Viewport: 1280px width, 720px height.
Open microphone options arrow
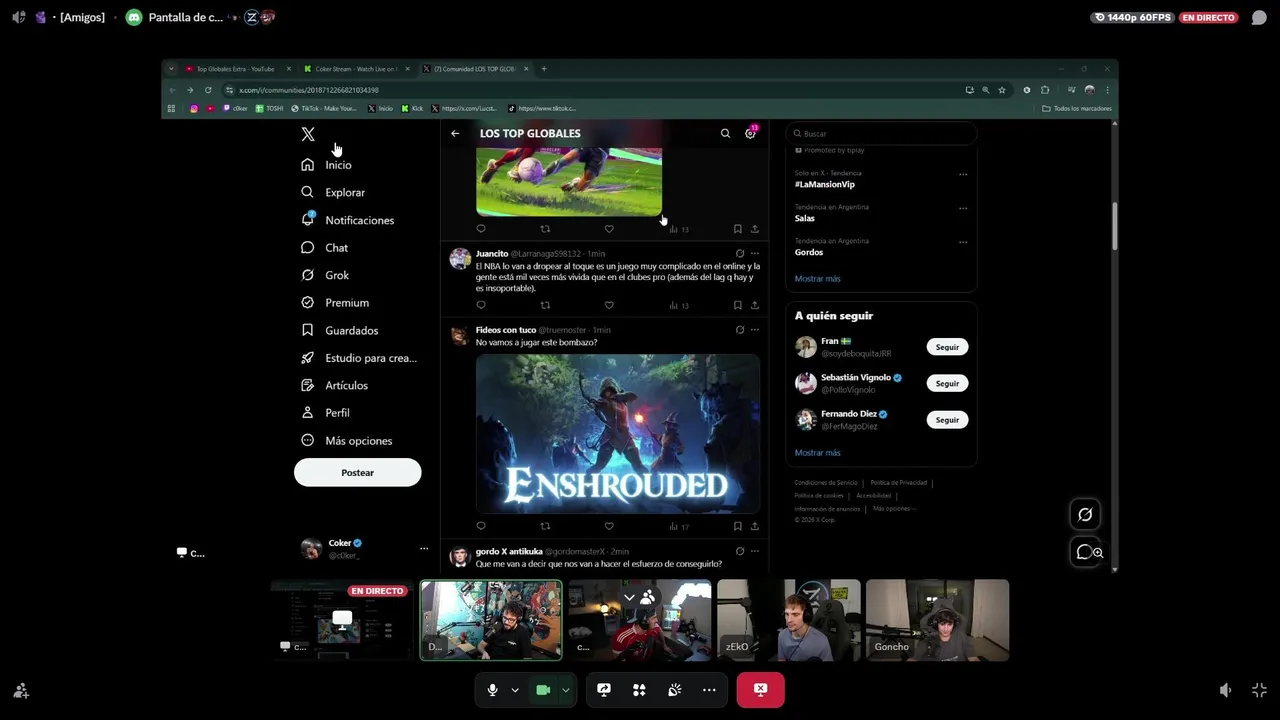tap(515, 690)
